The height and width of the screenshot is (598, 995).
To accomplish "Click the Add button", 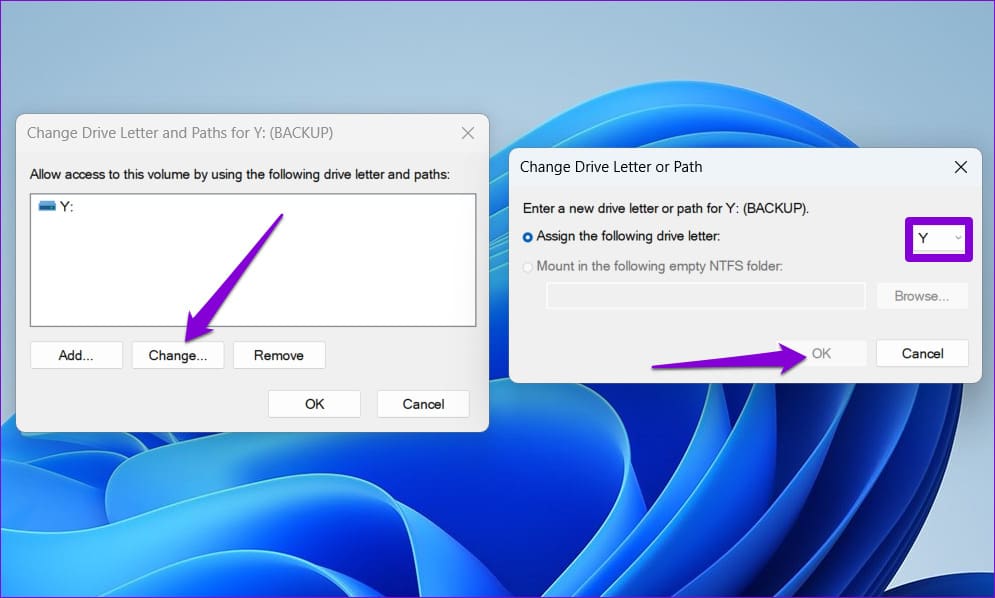I will [76, 355].
